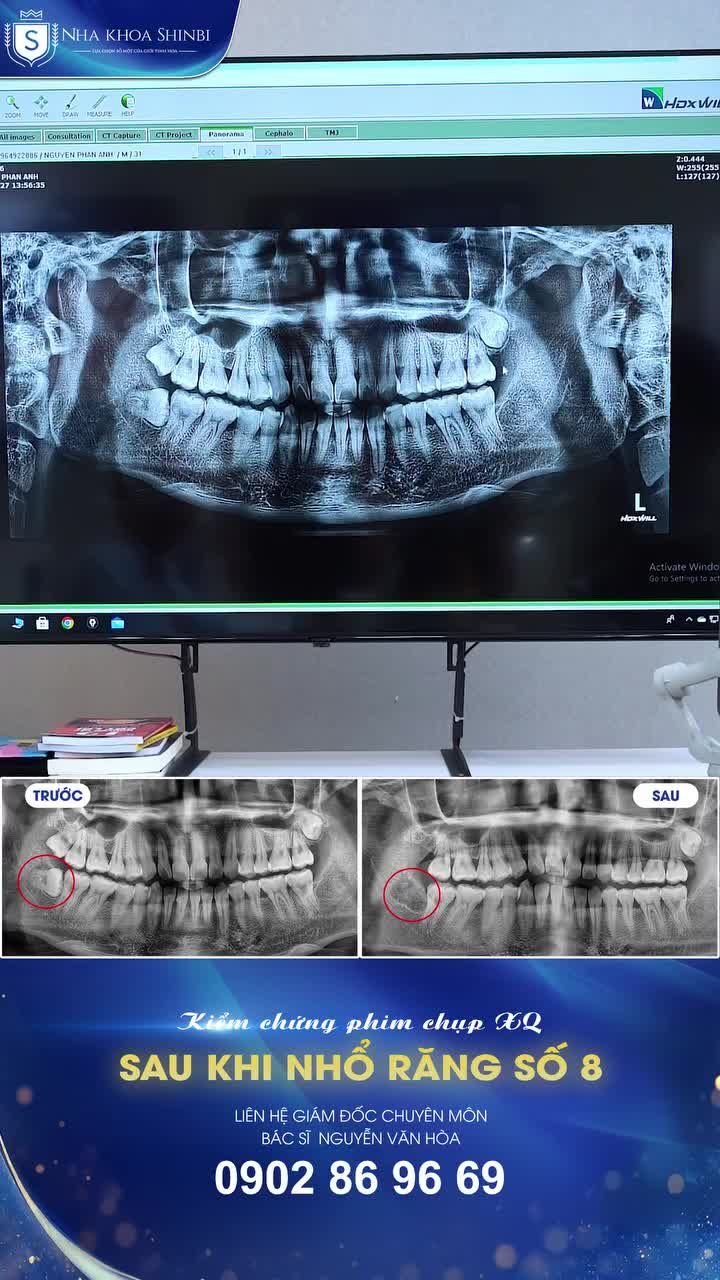The height and width of the screenshot is (1280, 720).
Task: Click the SAU after X-ray thumbnail
Action: click(x=540, y=867)
